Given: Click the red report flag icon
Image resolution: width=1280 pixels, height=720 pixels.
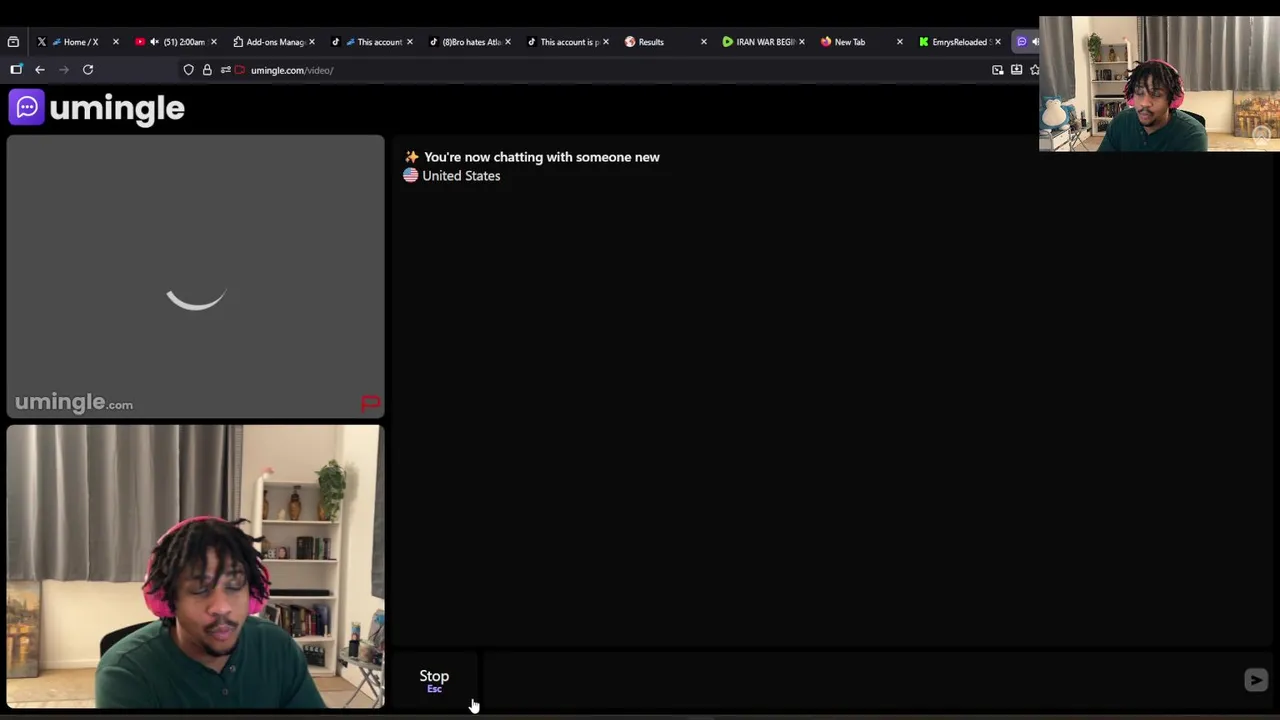Looking at the screenshot, I should pyautogui.click(x=370, y=403).
